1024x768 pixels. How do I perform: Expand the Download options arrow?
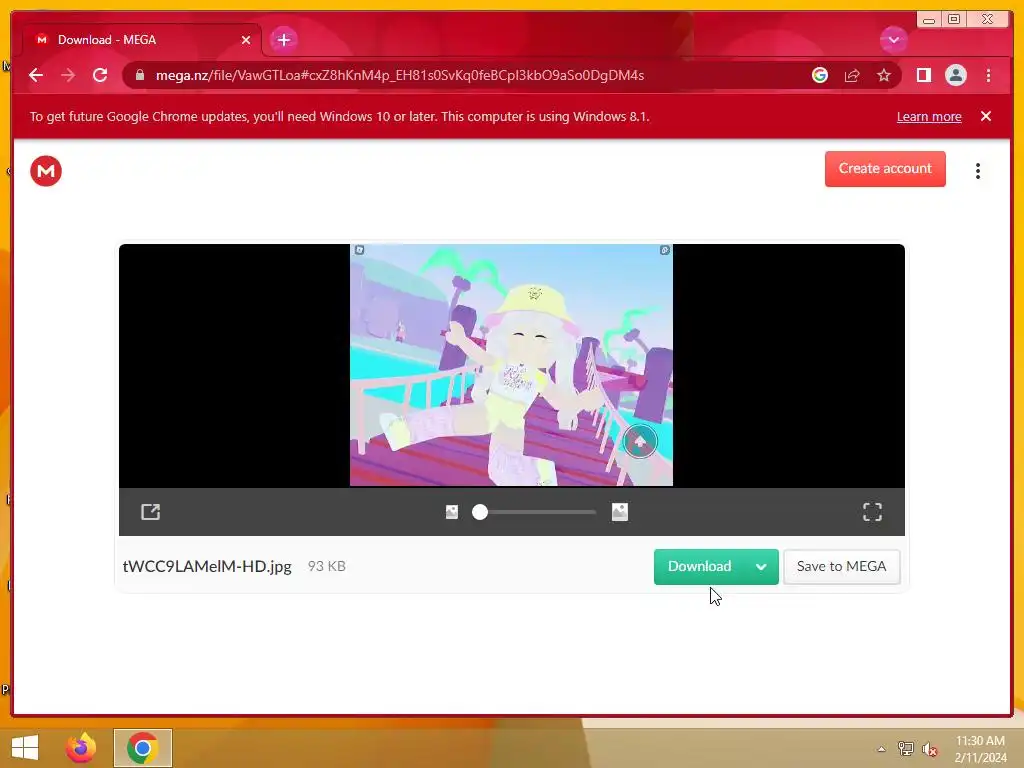[761, 567]
